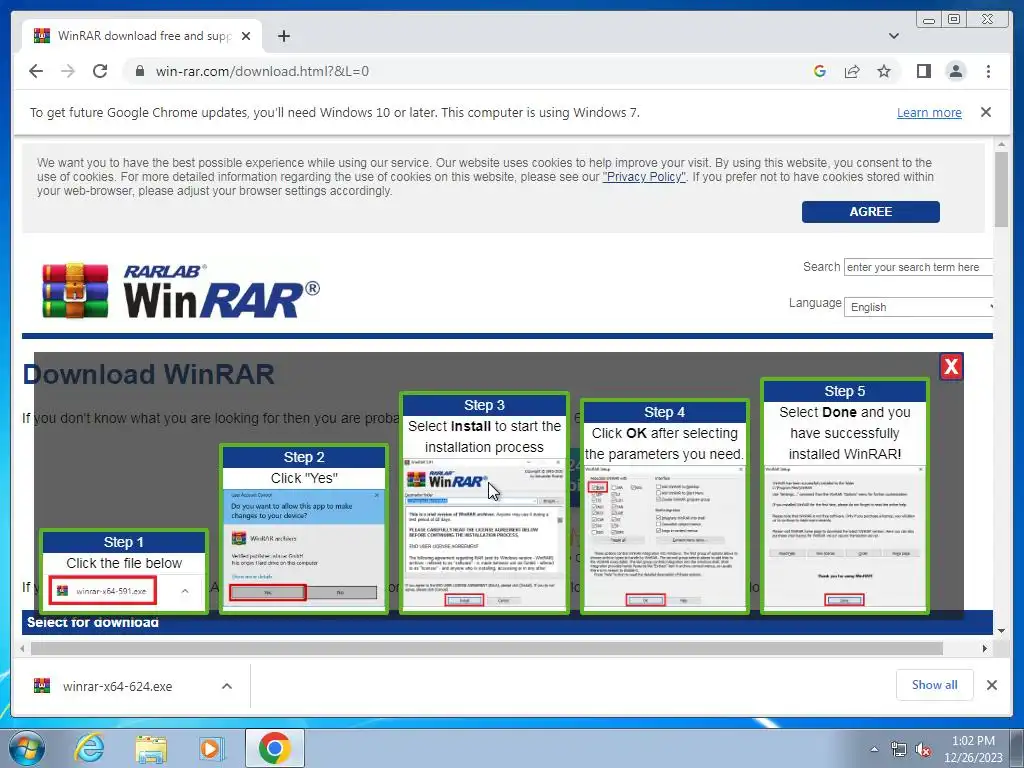This screenshot has height=768, width=1024.
Task: Click the WinRAR books logo
Action: click(x=75, y=291)
